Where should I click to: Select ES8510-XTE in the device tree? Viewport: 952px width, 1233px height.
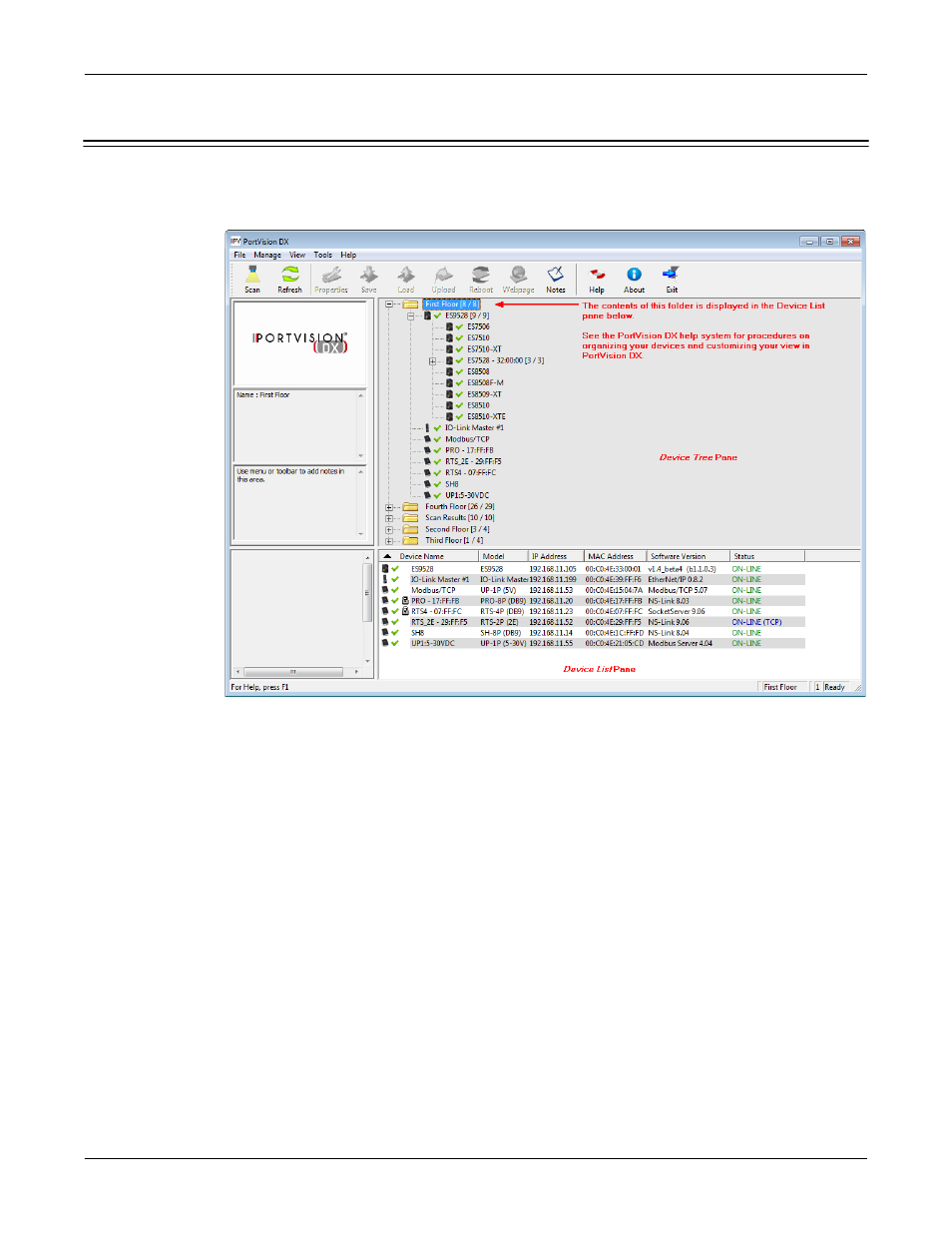486,416
